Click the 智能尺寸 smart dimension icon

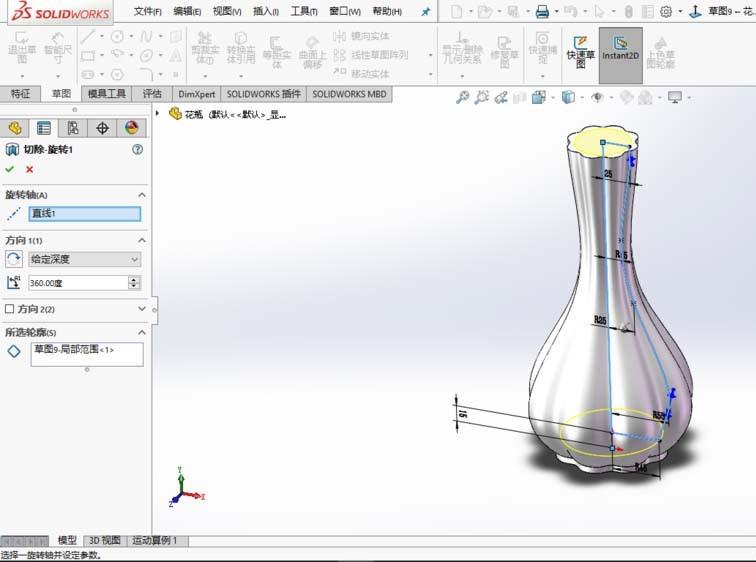click(x=58, y=48)
